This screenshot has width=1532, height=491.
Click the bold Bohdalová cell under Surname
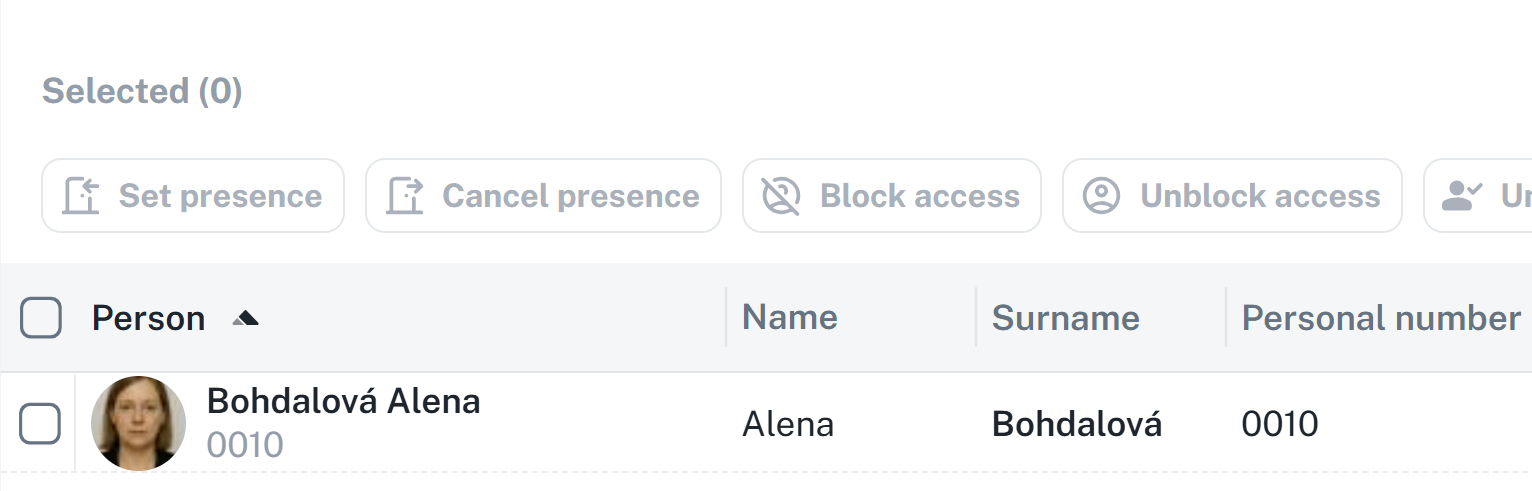[1076, 425]
